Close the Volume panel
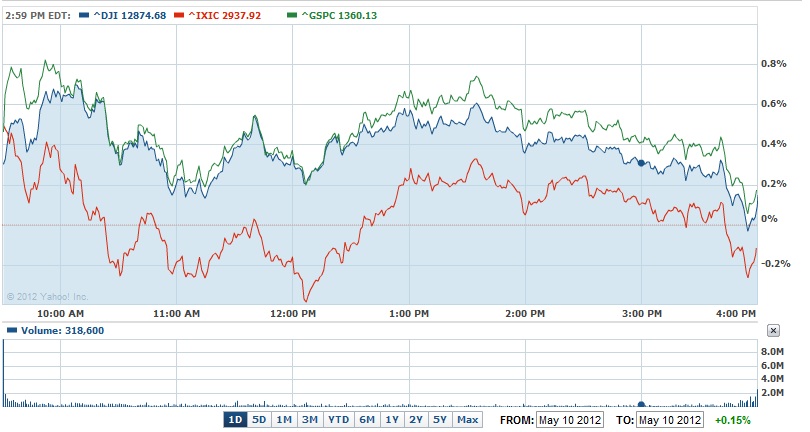The image size is (810, 432). [x=773, y=330]
